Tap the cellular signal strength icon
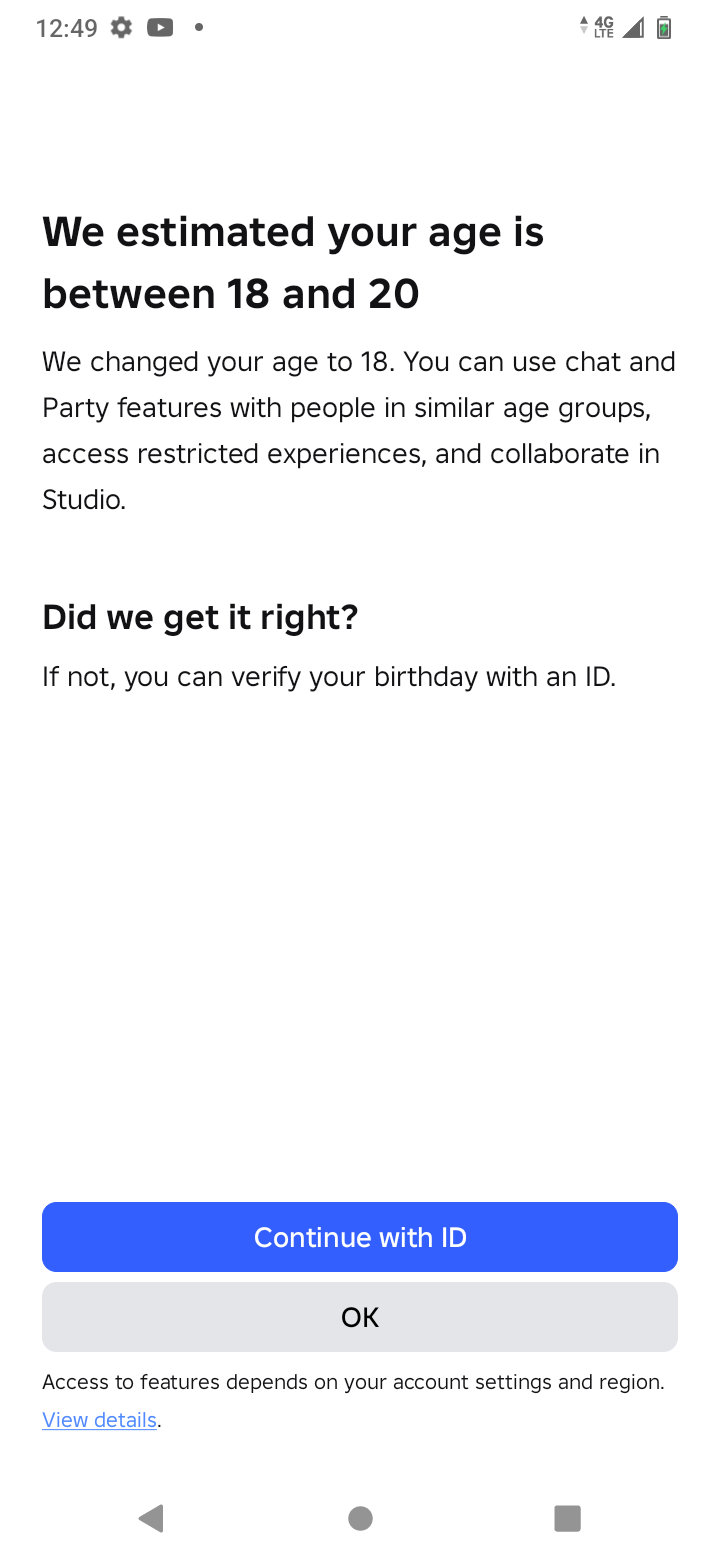Screen dimensions: 720x1560 [633, 28]
